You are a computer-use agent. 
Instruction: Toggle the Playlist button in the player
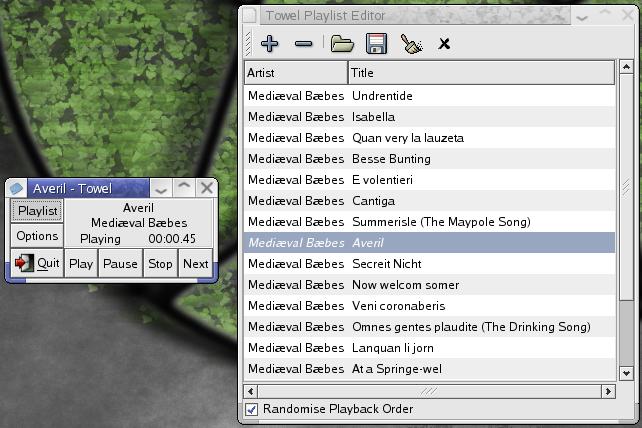pos(37,211)
